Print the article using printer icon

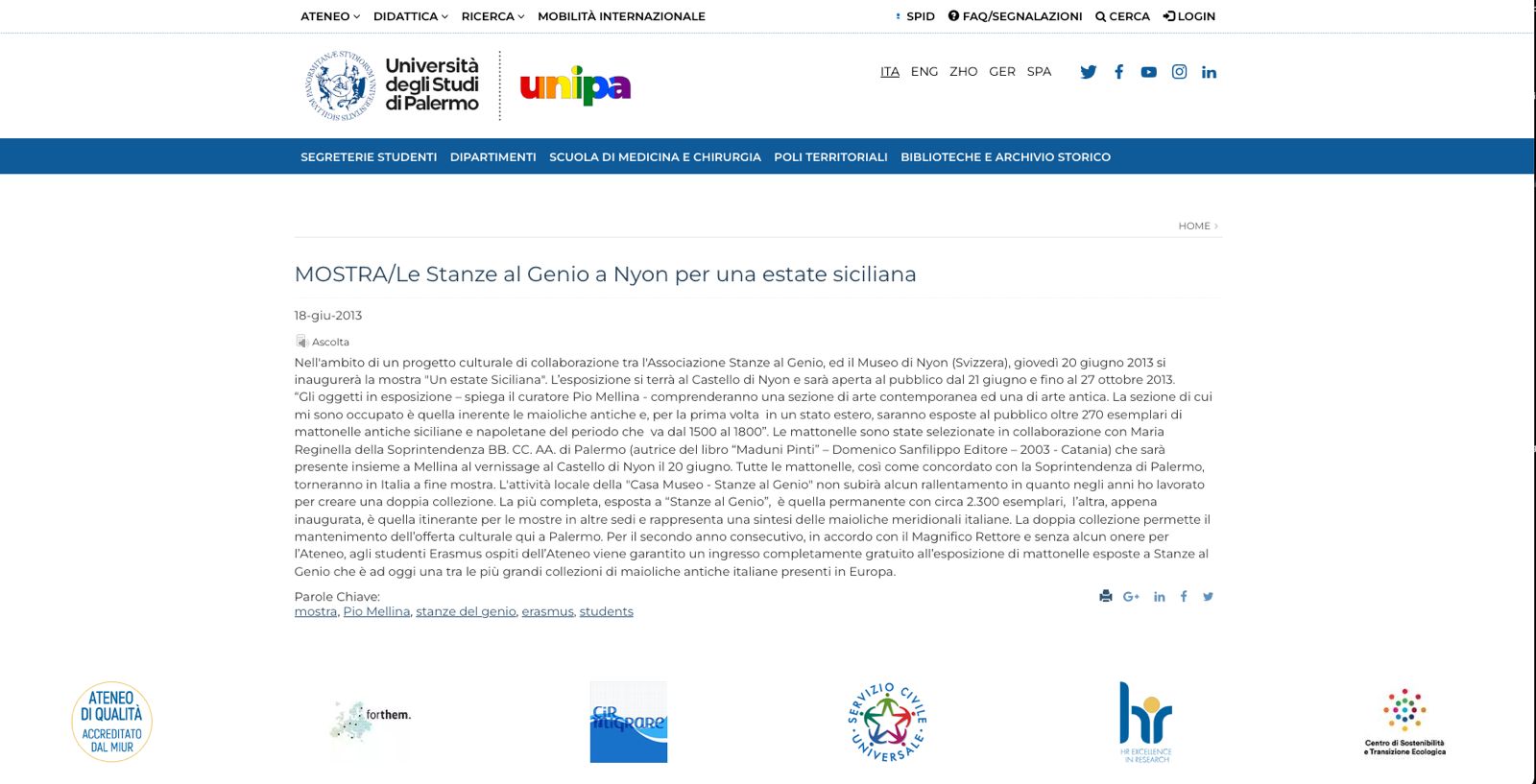pyautogui.click(x=1105, y=596)
